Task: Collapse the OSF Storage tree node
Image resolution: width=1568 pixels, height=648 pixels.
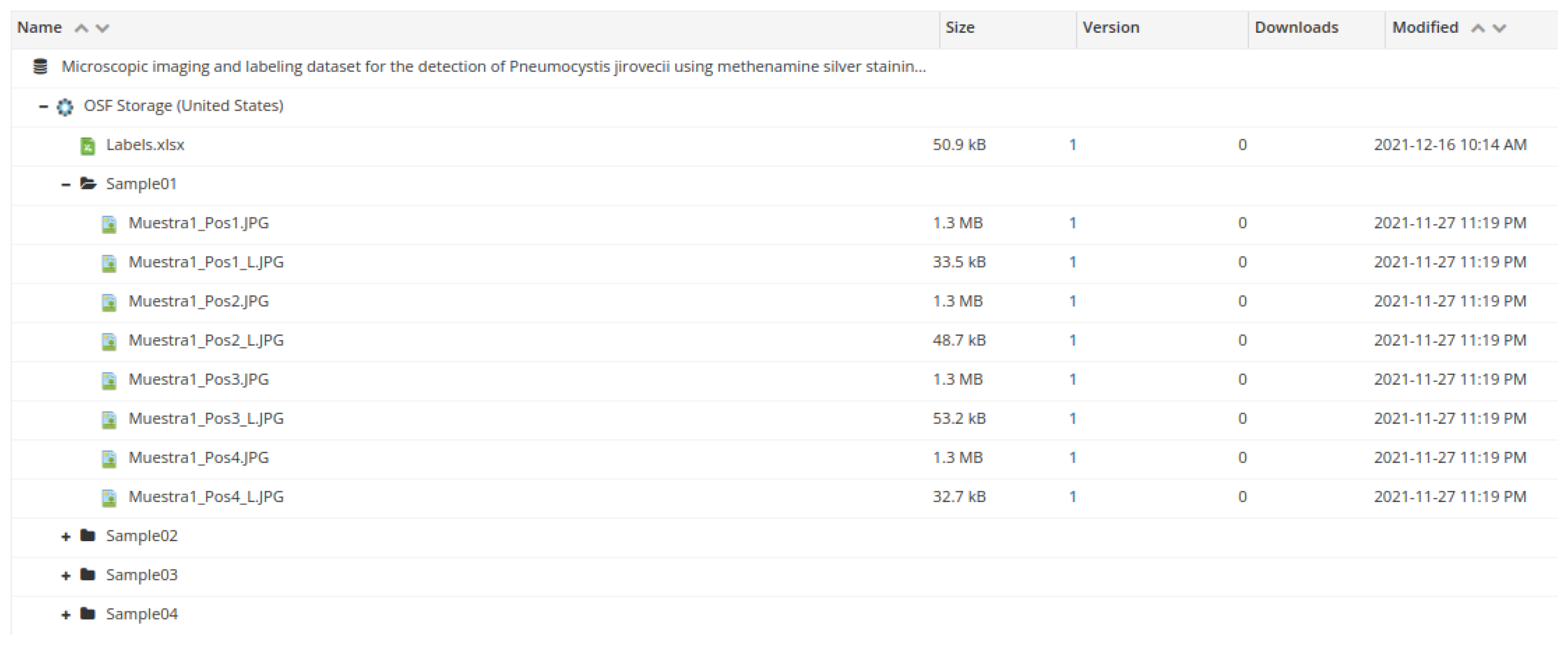Action: [x=43, y=107]
